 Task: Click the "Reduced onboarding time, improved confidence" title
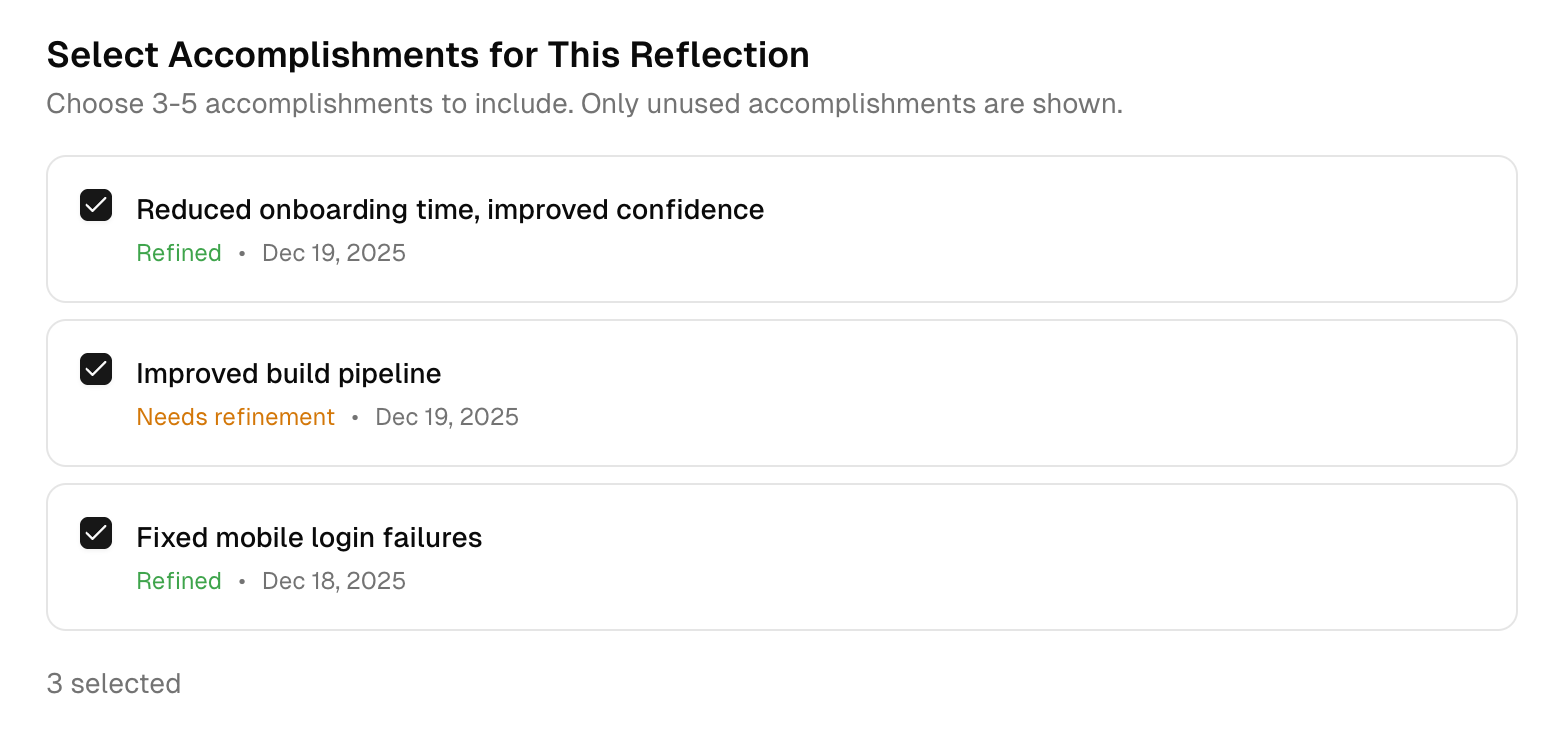click(450, 210)
